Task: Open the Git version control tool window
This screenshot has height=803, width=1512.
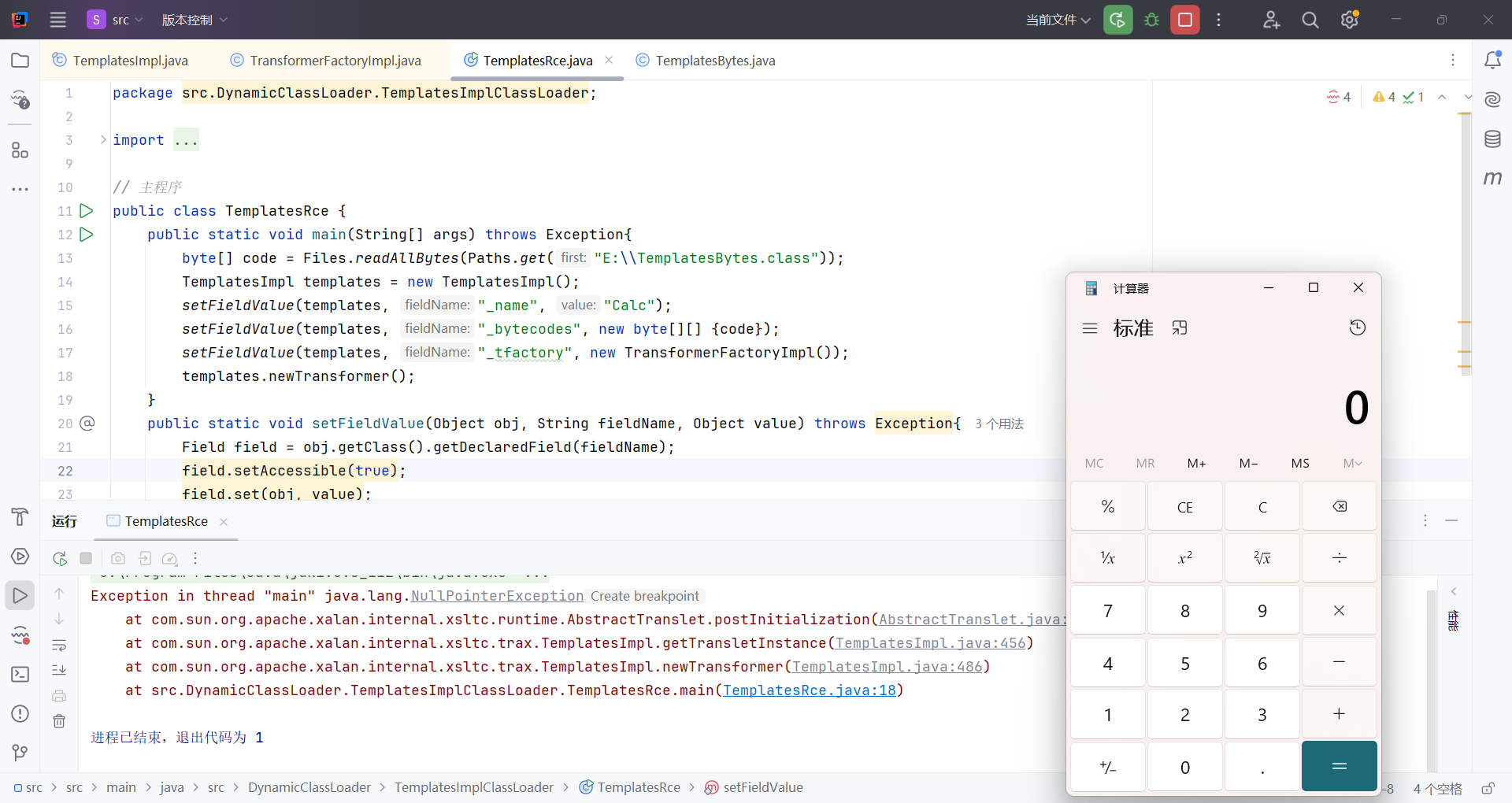Action: click(x=20, y=753)
